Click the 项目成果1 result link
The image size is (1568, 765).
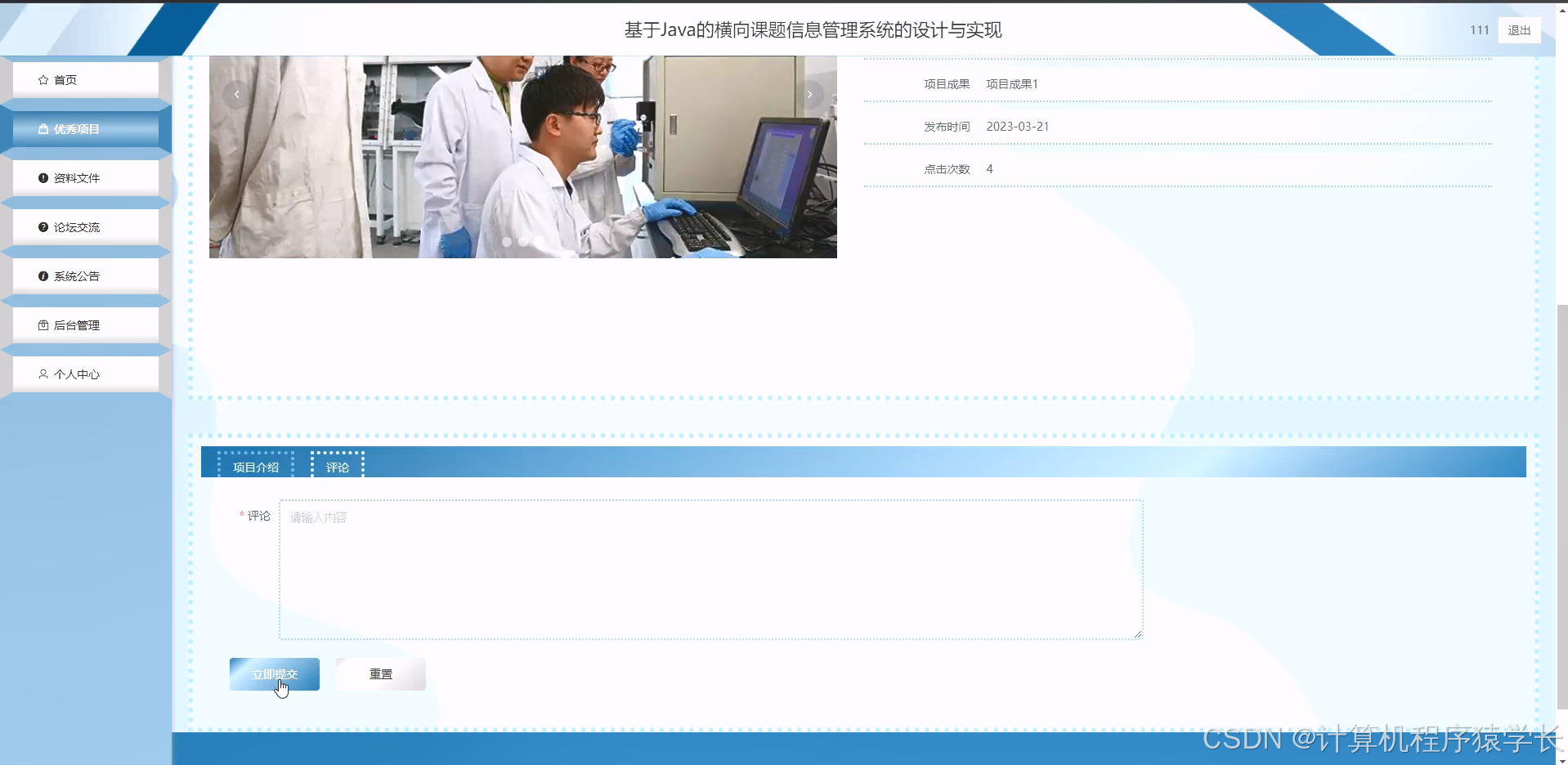click(x=1010, y=83)
